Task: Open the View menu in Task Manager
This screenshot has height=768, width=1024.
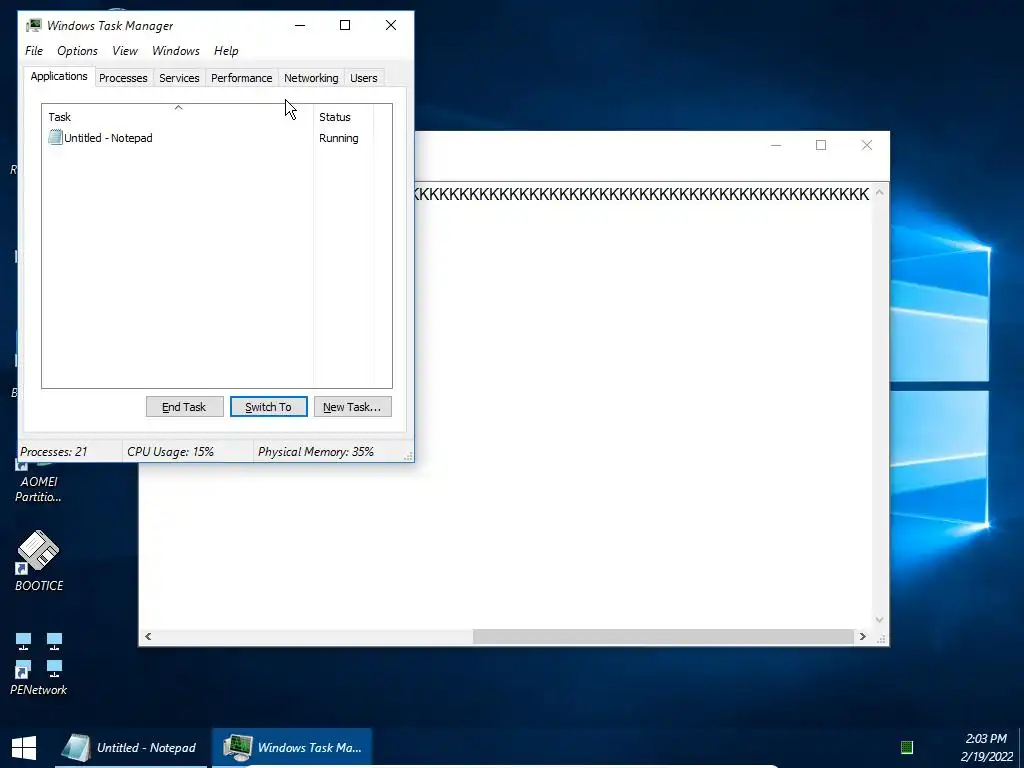Action: 125,51
